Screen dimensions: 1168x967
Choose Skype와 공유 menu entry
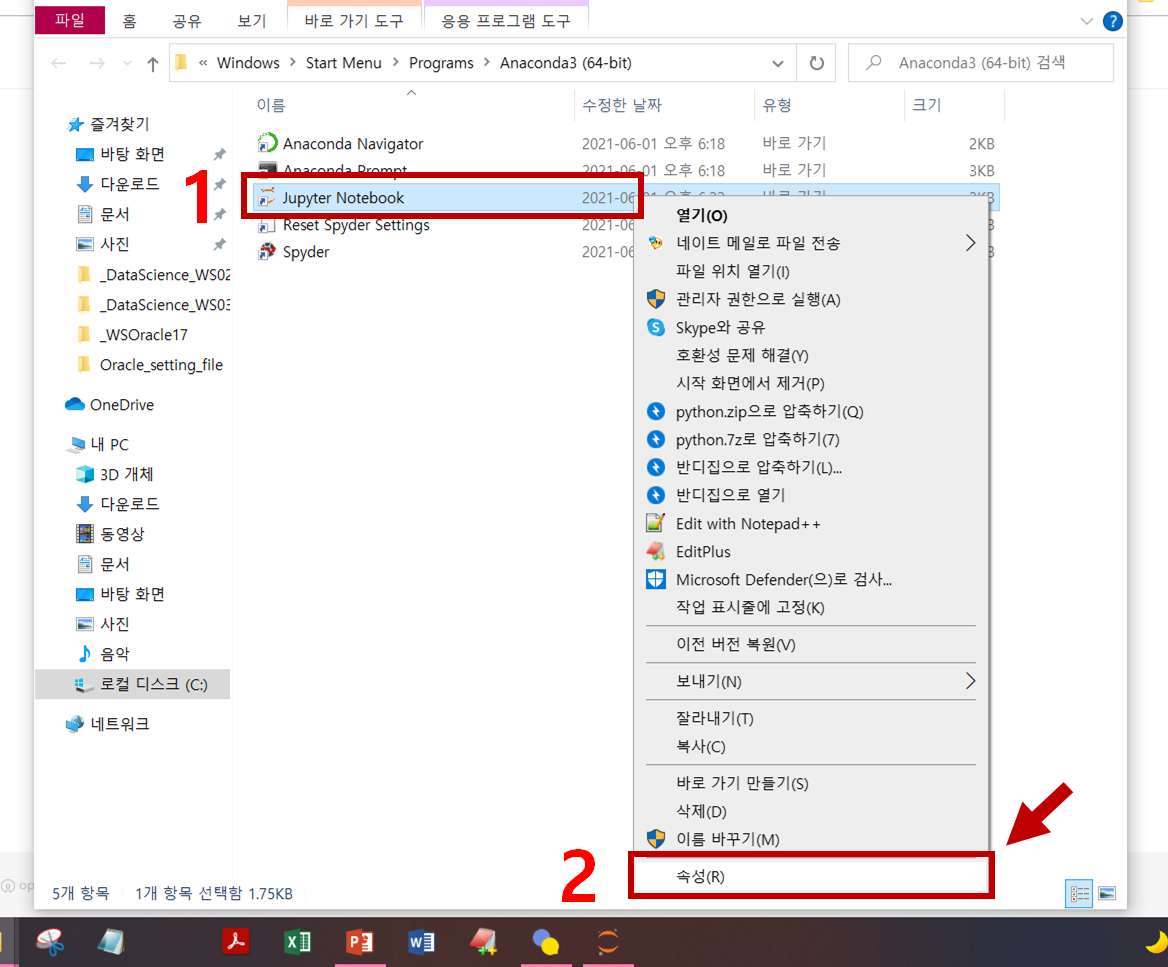pyautogui.click(x=811, y=327)
